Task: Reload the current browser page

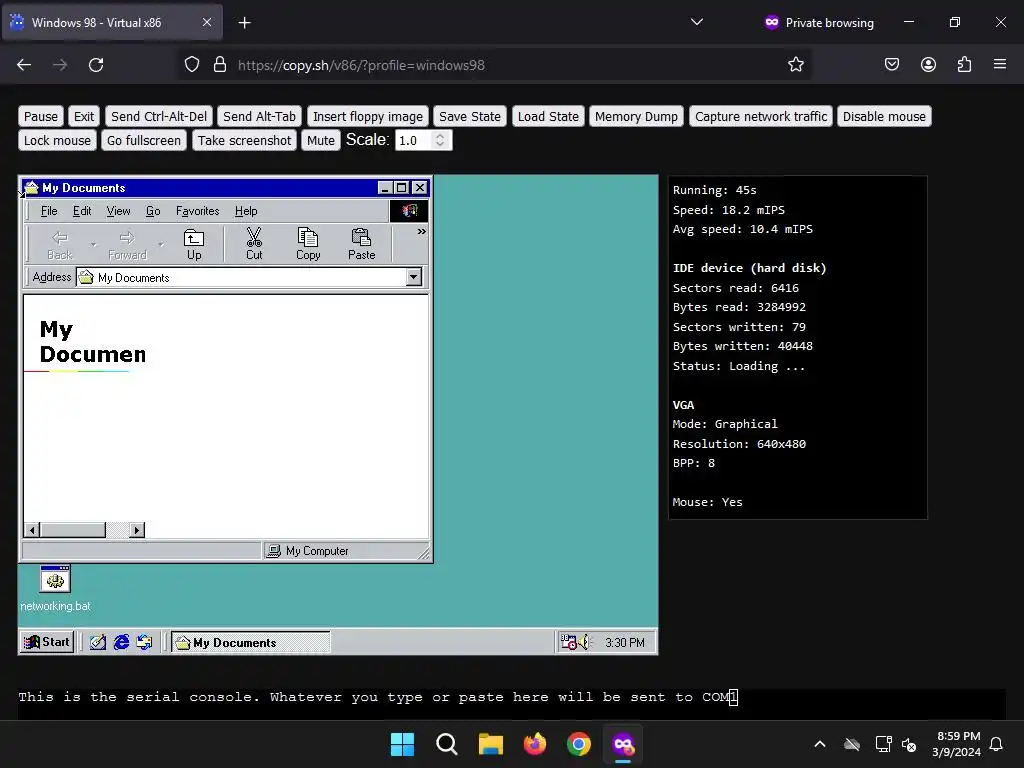Action: (96, 65)
